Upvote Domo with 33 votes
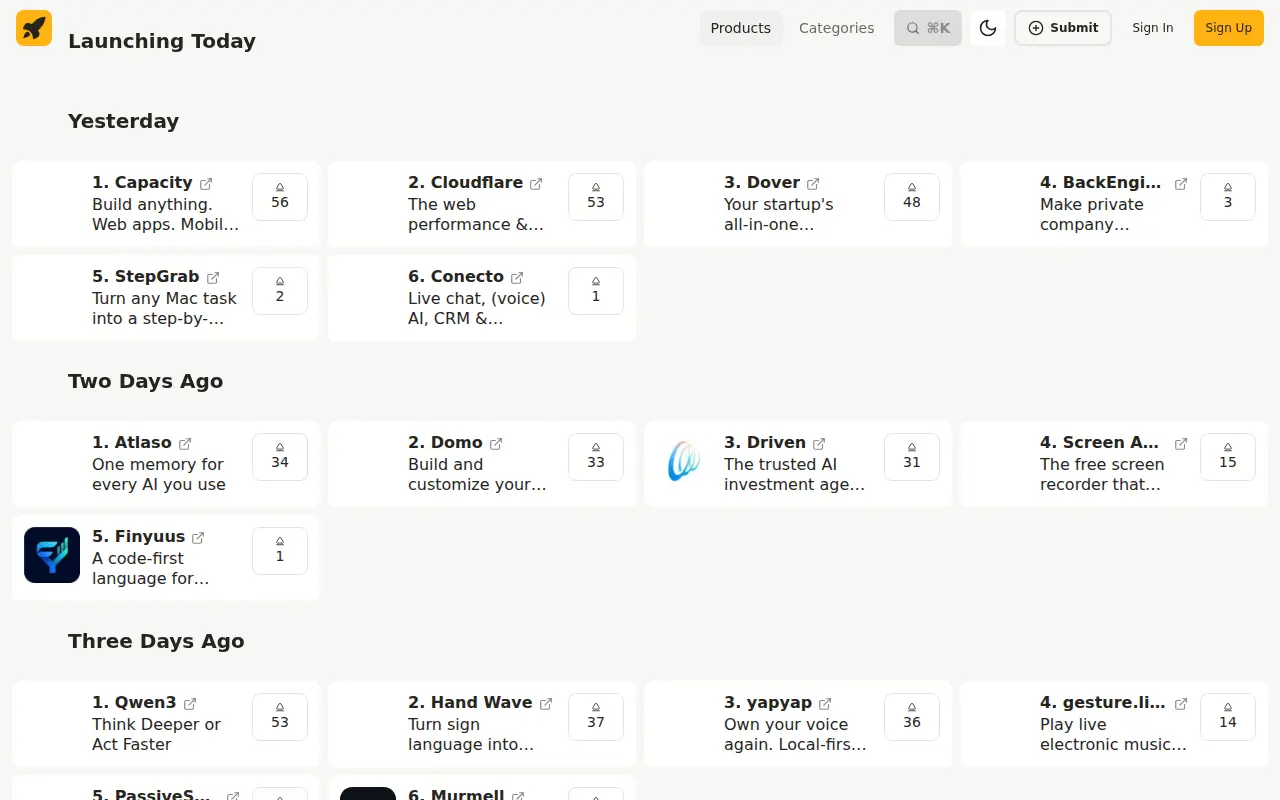1280x800 pixels. pos(596,456)
